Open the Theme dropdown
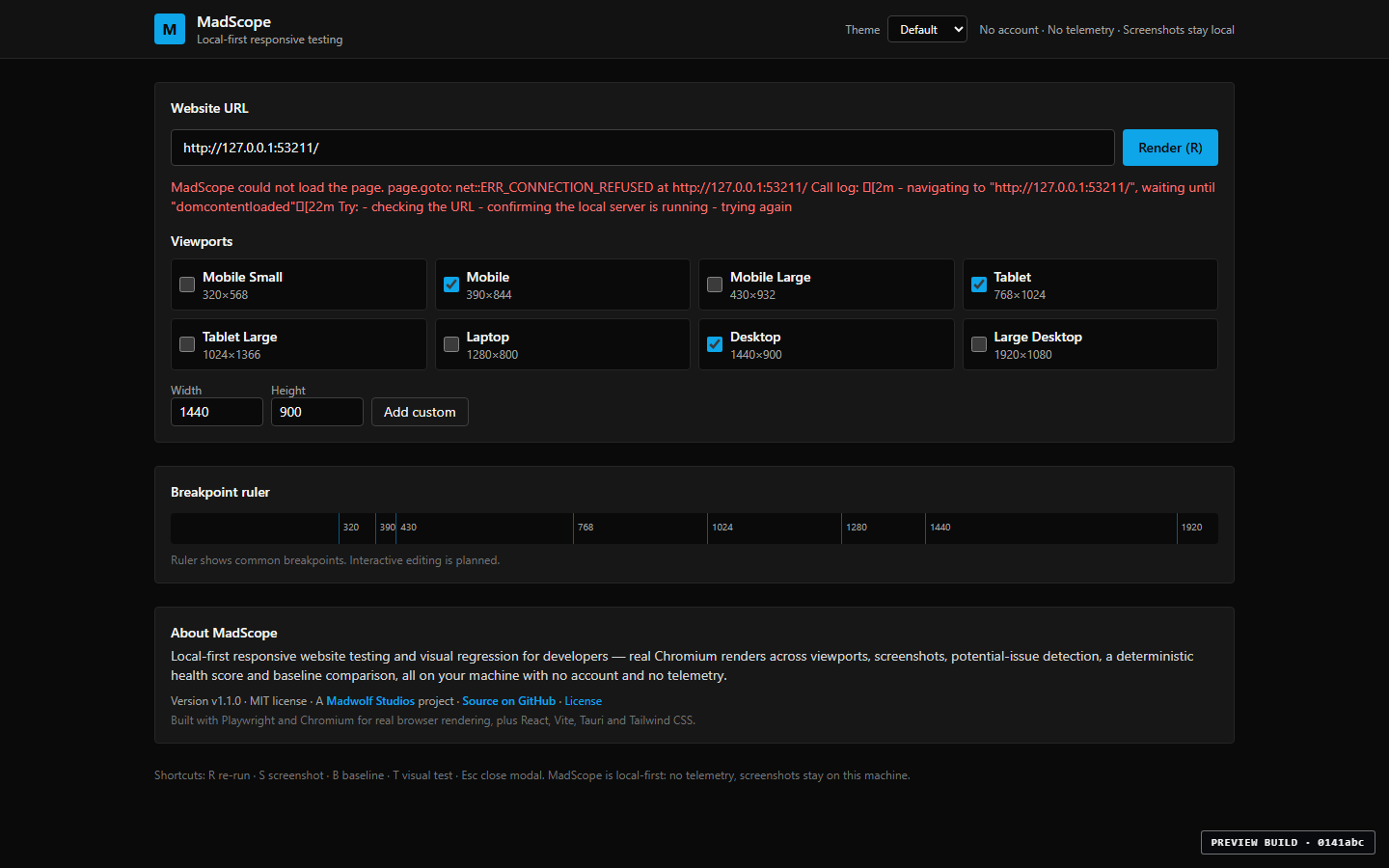 coord(927,29)
